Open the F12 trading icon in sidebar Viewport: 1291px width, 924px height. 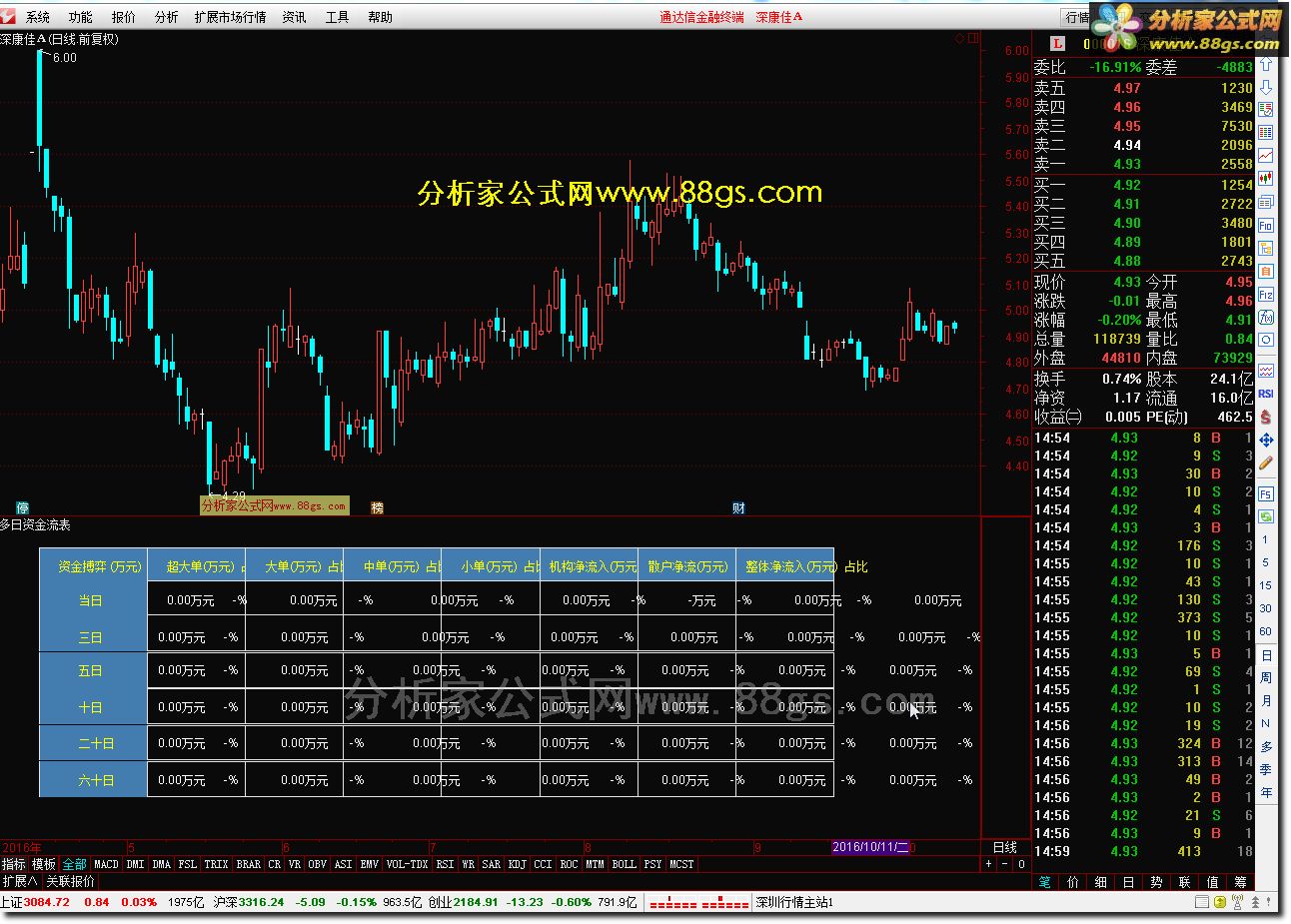pos(1266,295)
